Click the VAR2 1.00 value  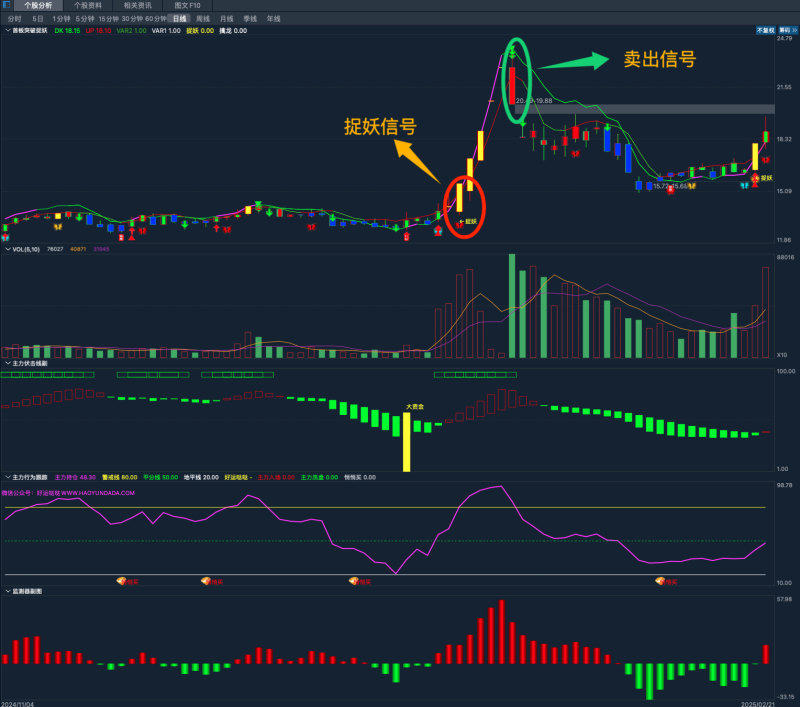[131, 31]
